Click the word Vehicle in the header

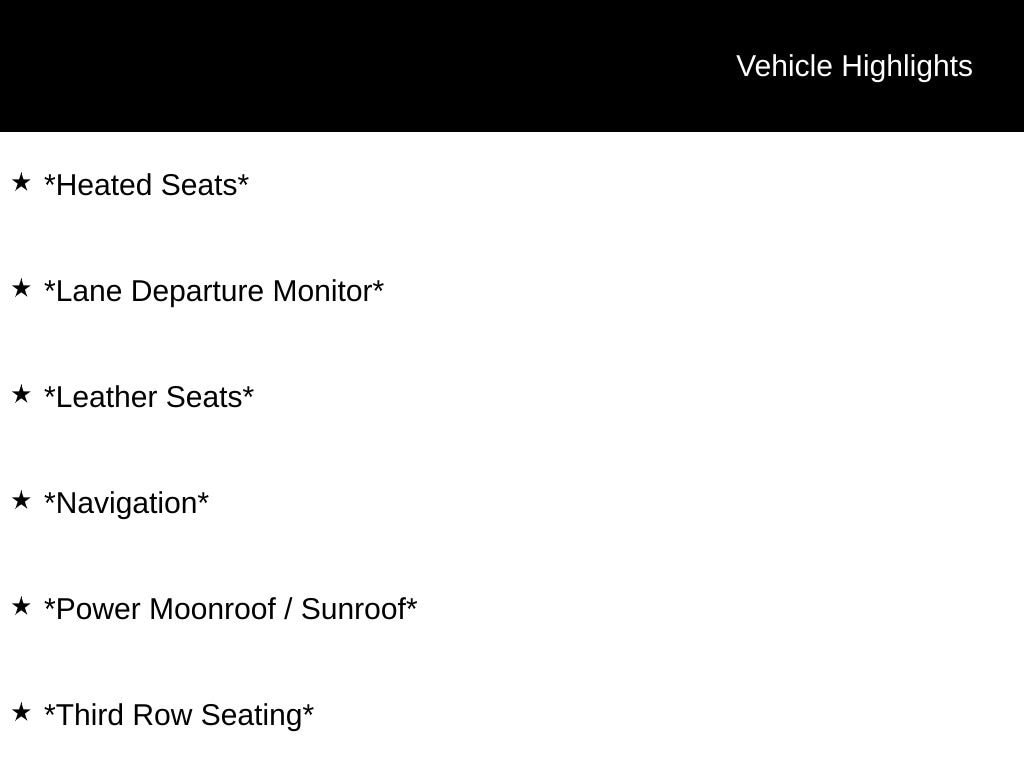[x=784, y=66]
